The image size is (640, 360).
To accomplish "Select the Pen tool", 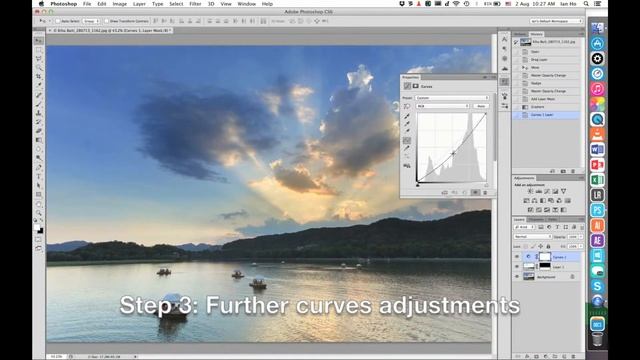I will (39, 167).
